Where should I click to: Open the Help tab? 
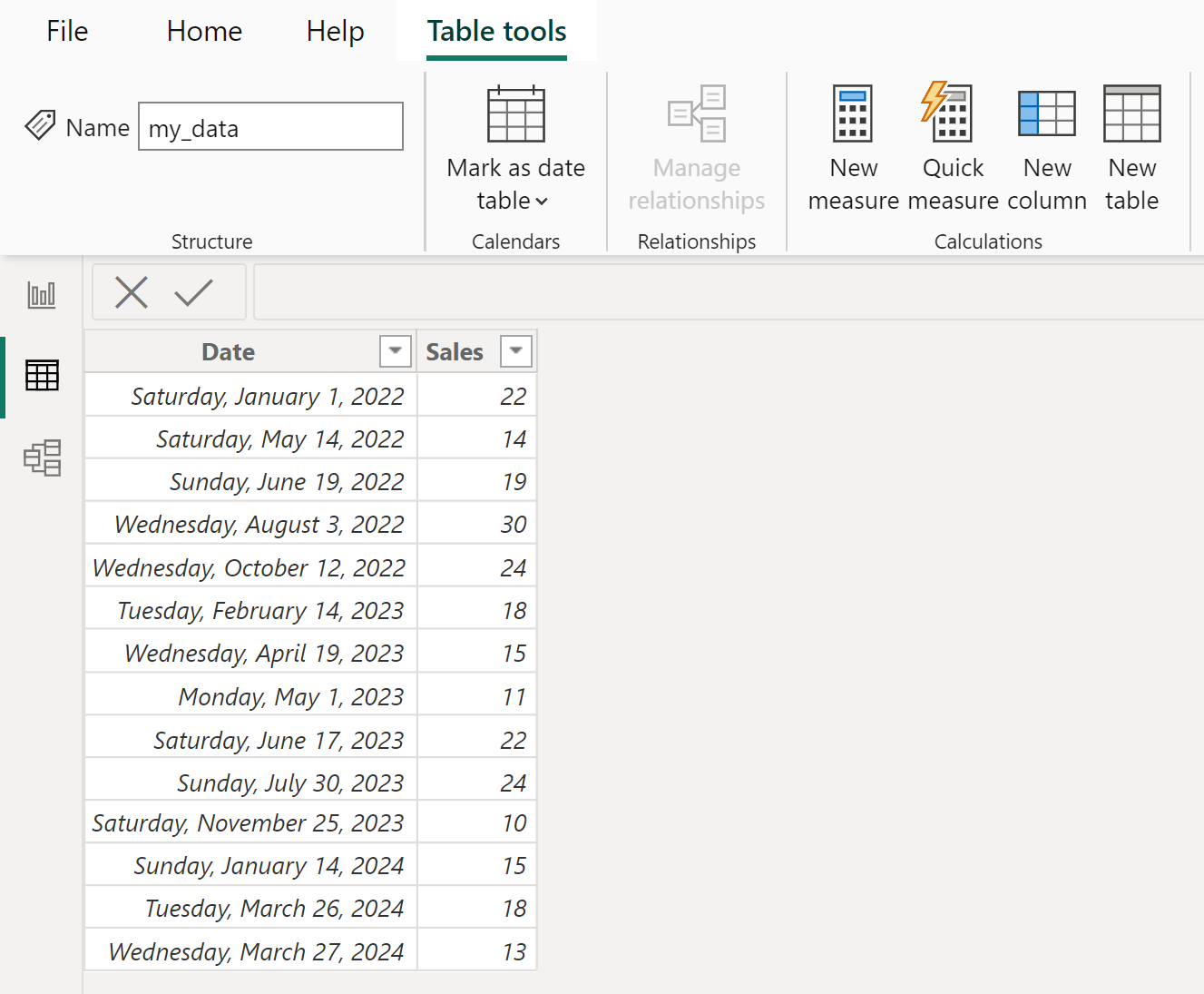coord(335,30)
